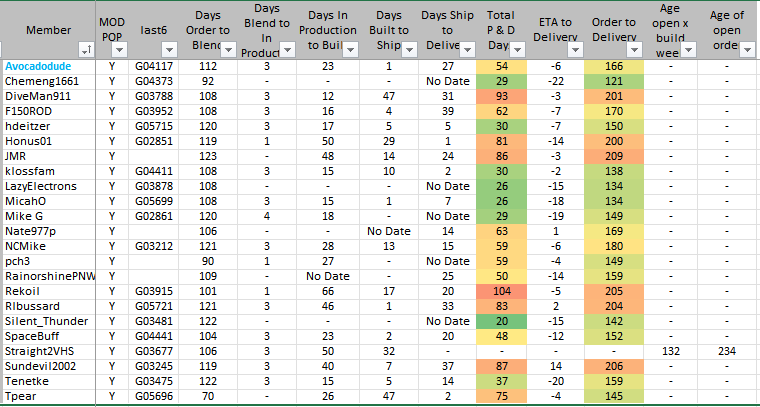Open Age open x build week filter
Viewport: 760px width, 407px height.
tap(689, 49)
